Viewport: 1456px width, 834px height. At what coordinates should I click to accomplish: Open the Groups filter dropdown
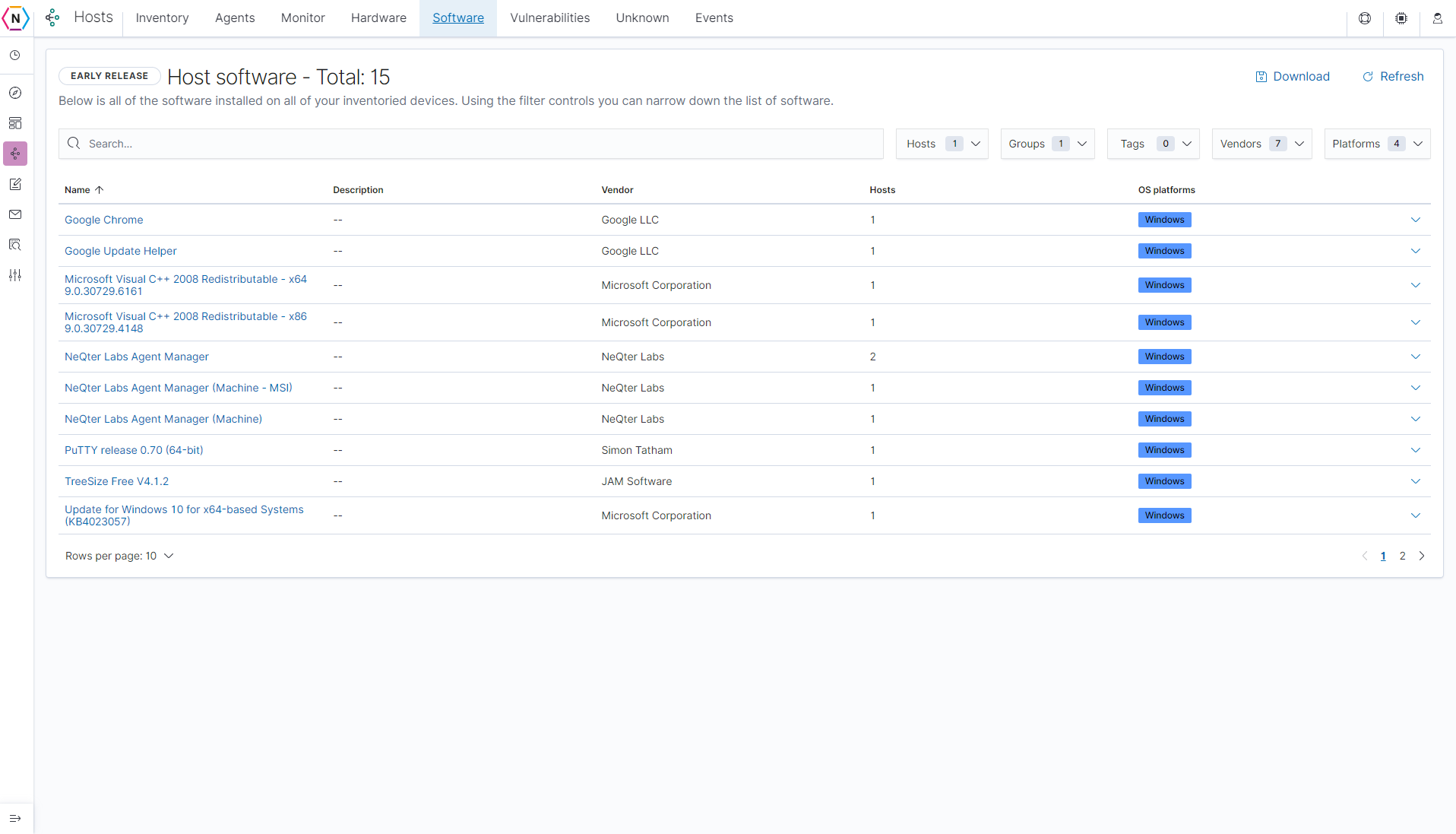click(1048, 144)
